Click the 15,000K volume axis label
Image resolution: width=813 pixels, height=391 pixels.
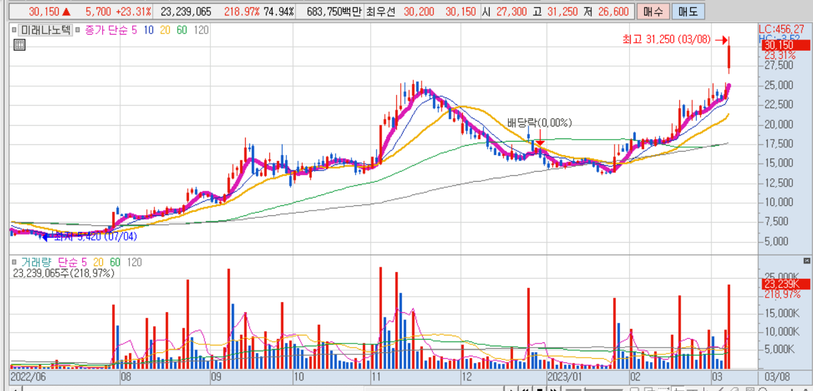coord(779,313)
